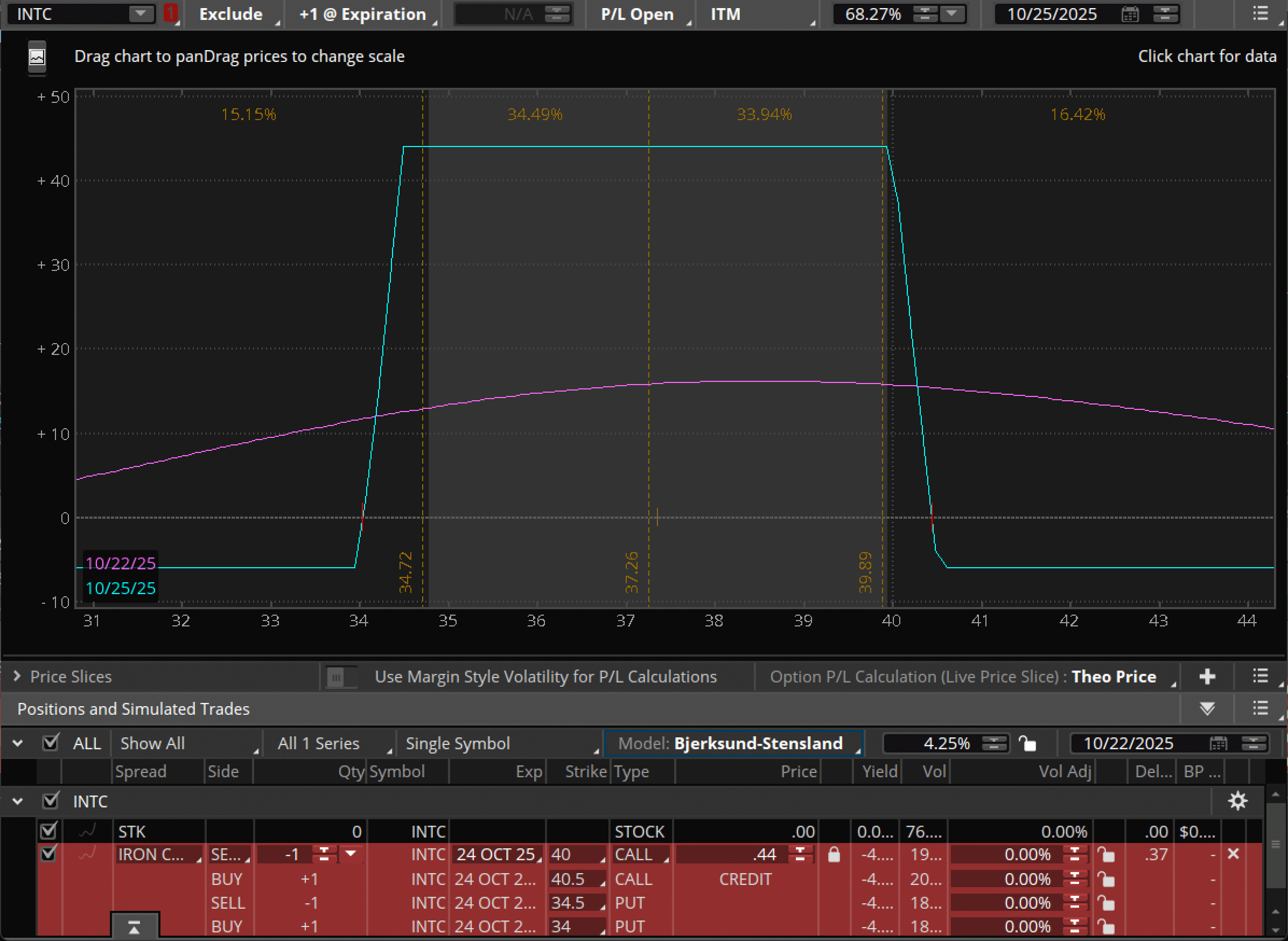The height and width of the screenshot is (941, 1288).
Task: Remove the iron condor with X icon
Action: coord(1233,854)
